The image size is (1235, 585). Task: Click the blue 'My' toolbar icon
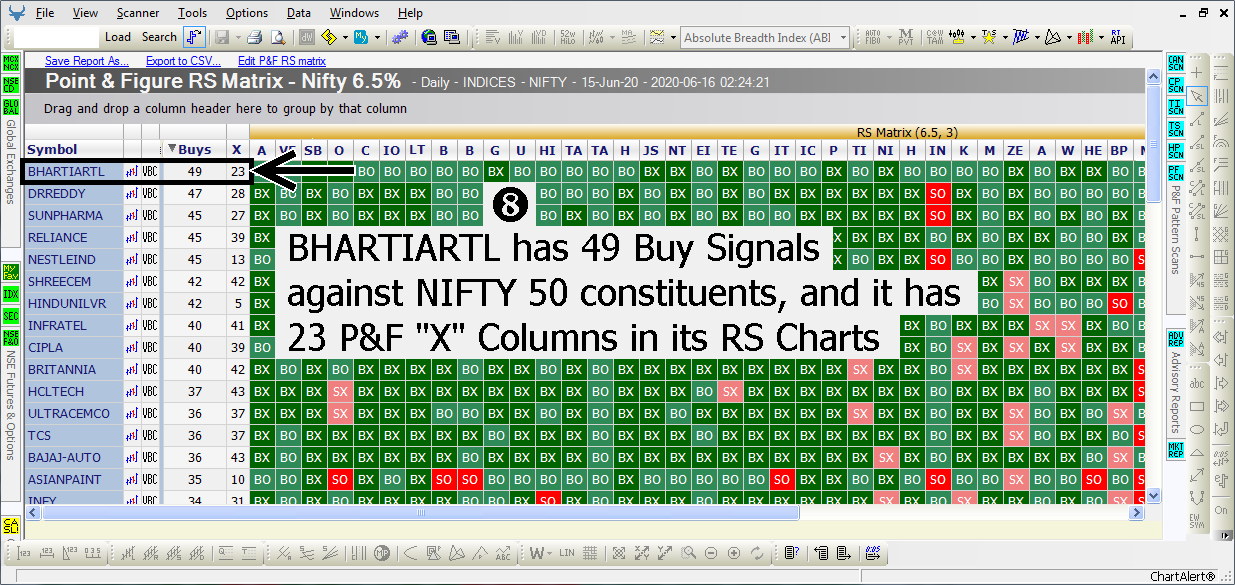(x=361, y=37)
